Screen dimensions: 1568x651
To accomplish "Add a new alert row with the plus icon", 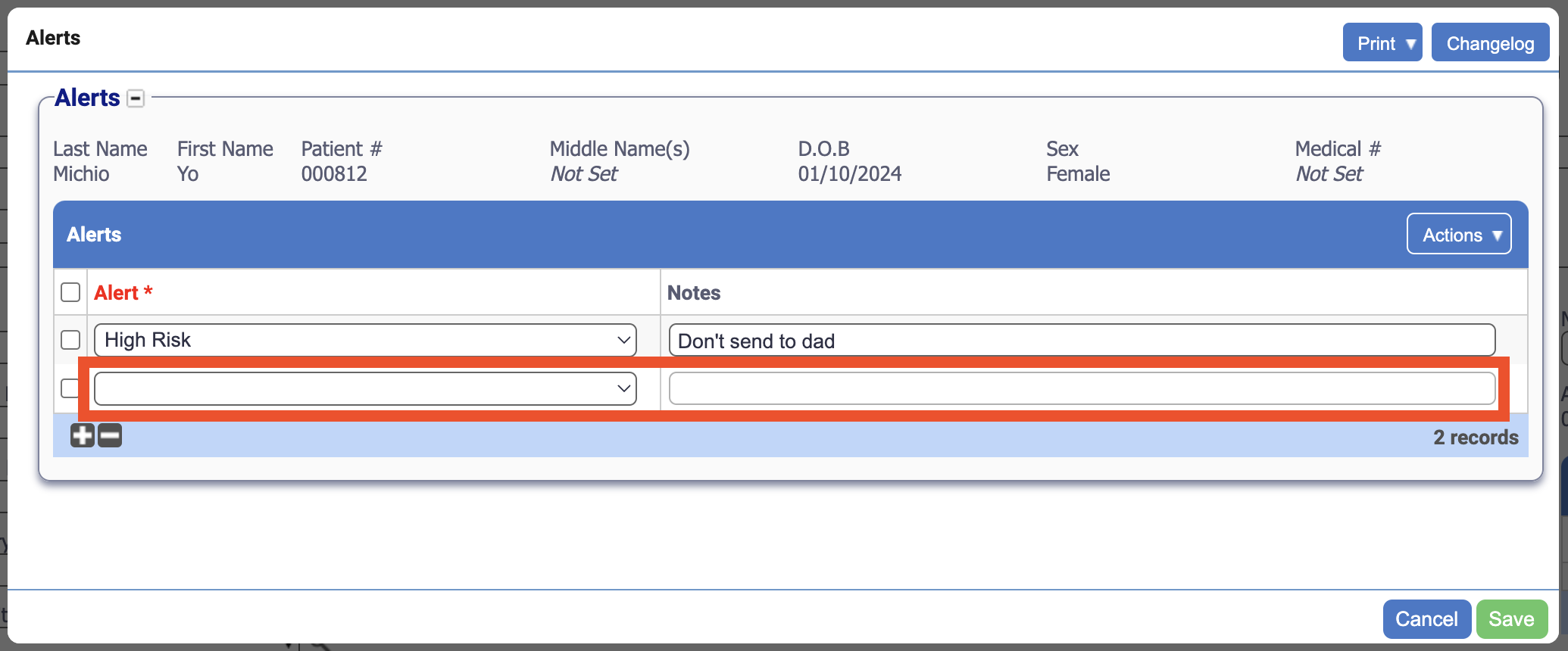I will pos(83,435).
